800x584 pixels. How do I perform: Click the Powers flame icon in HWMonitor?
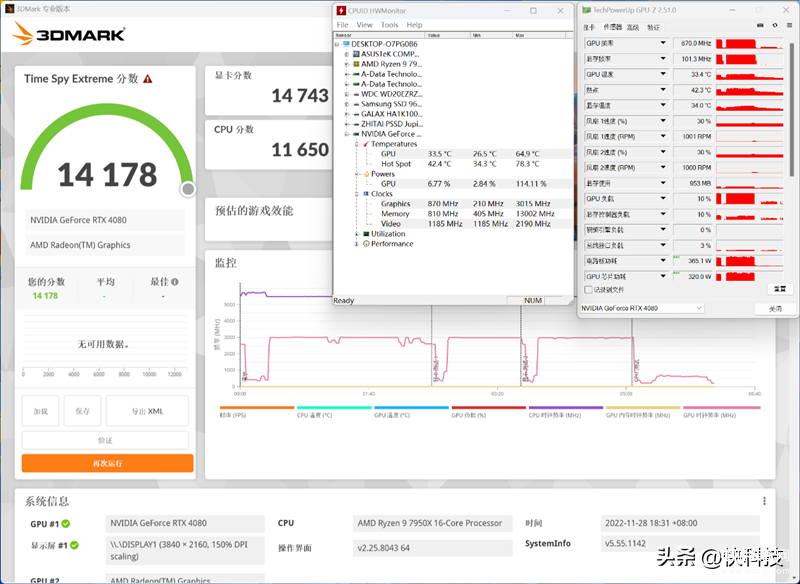(366, 174)
